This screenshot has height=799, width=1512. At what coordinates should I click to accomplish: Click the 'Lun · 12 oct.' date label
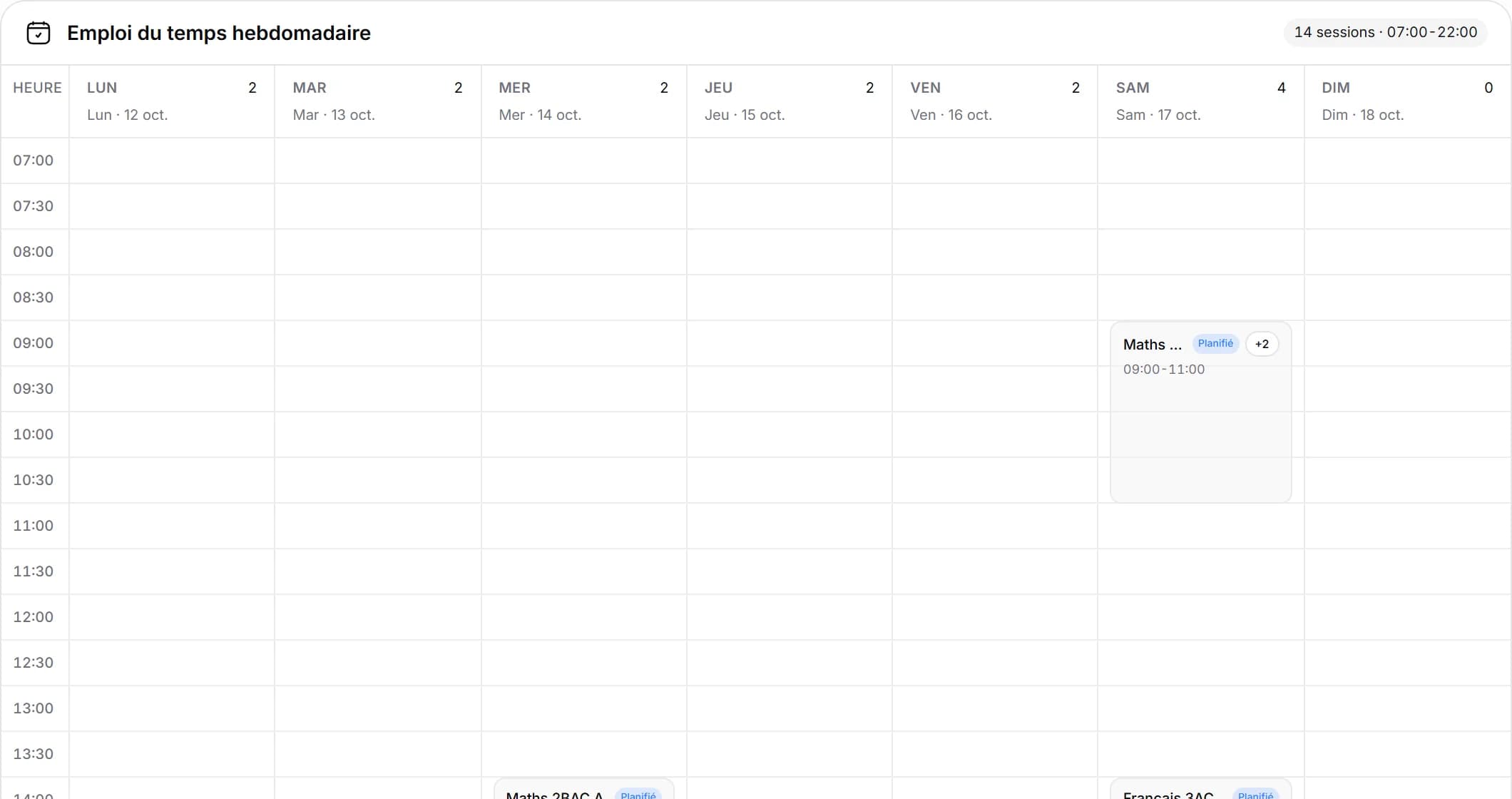(x=128, y=115)
